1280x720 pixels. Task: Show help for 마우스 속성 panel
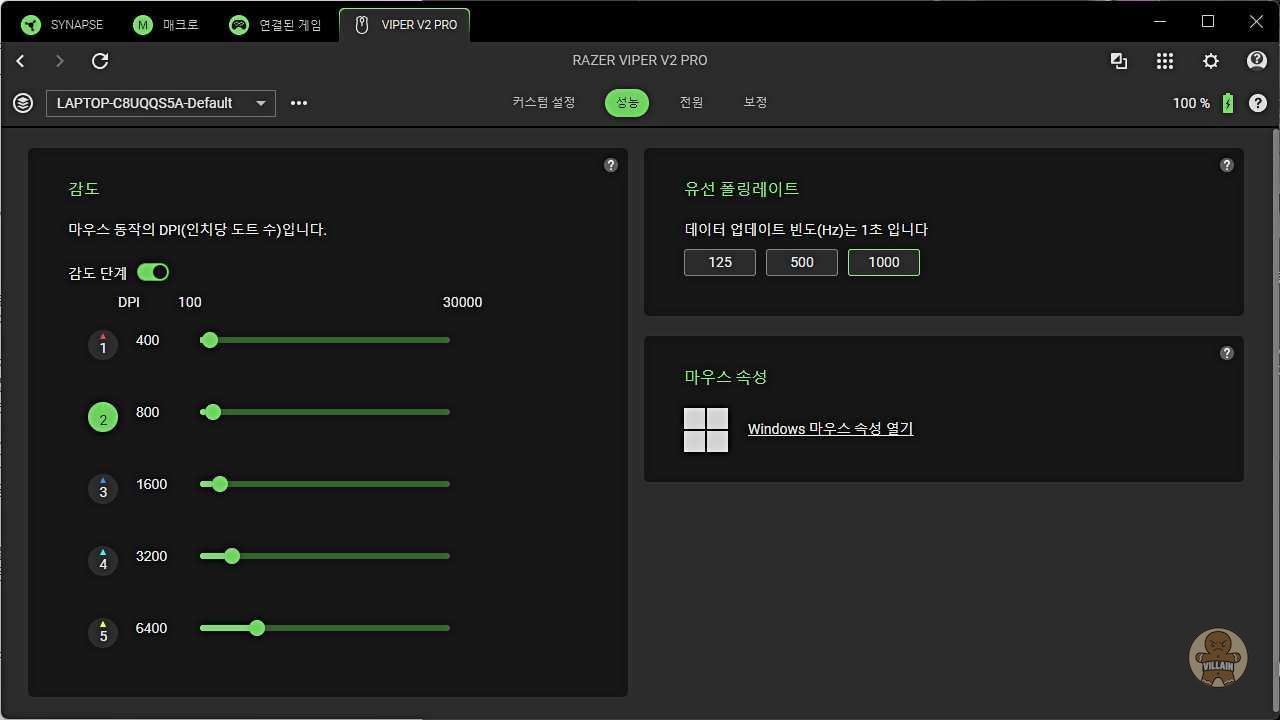(1227, 353)
